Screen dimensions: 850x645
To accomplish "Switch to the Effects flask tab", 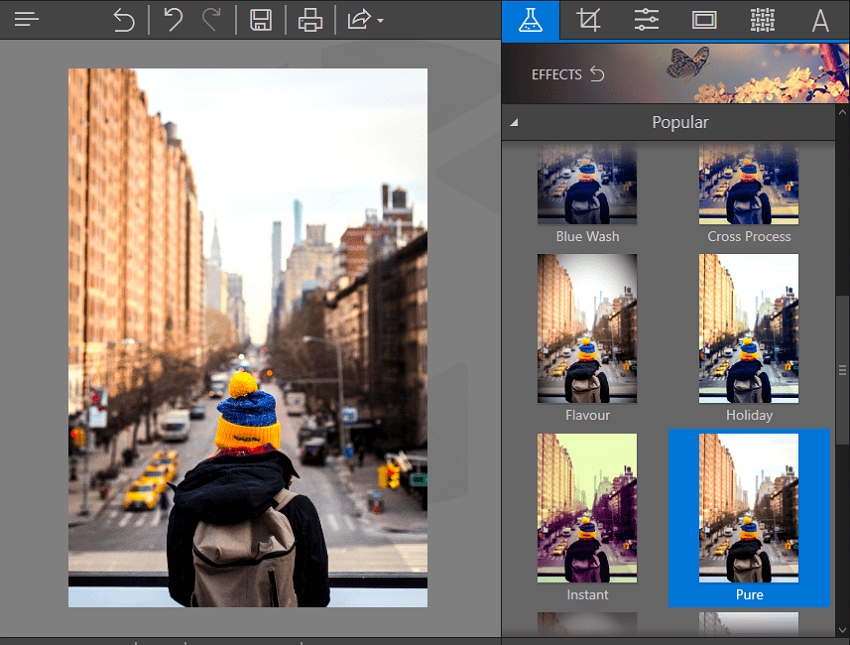I will pyautogui.click(x=530, y=20).
